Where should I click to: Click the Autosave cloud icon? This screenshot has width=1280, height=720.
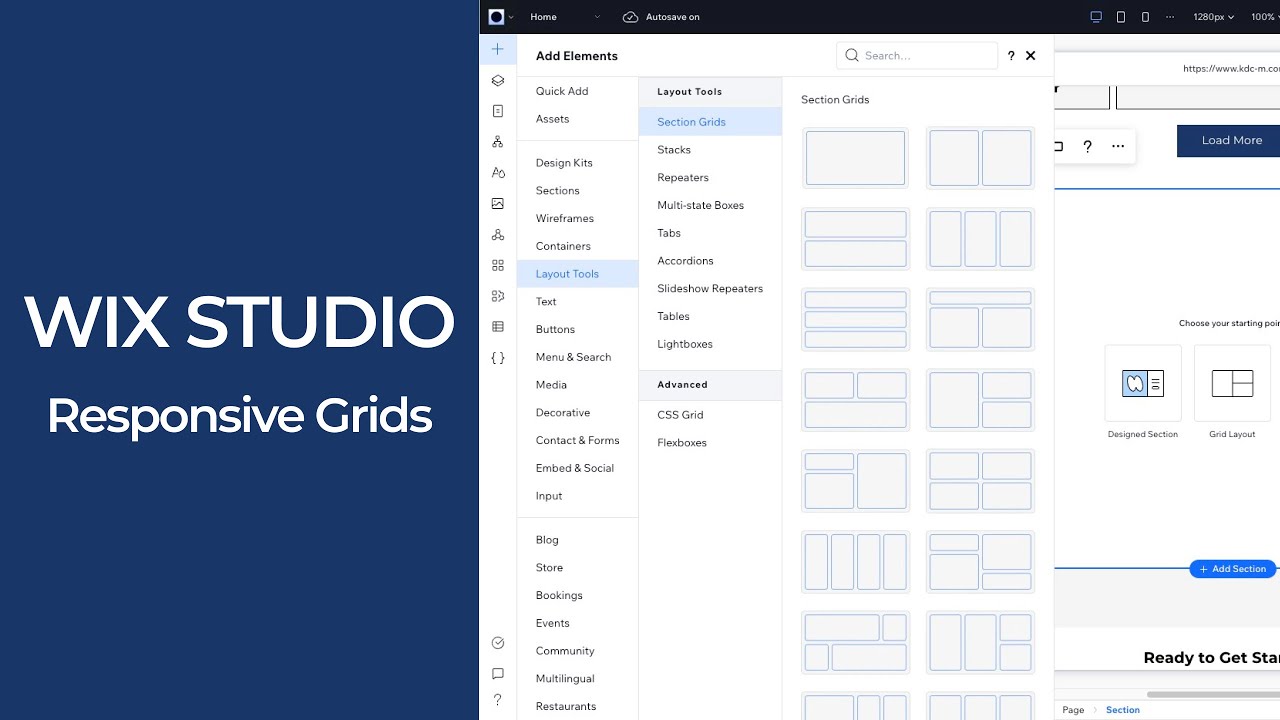pos(630,17)
